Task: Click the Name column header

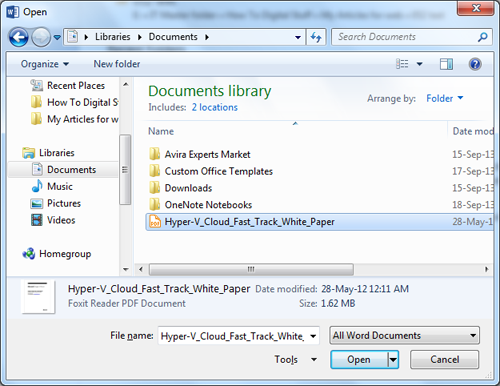Action: point(161,131)
